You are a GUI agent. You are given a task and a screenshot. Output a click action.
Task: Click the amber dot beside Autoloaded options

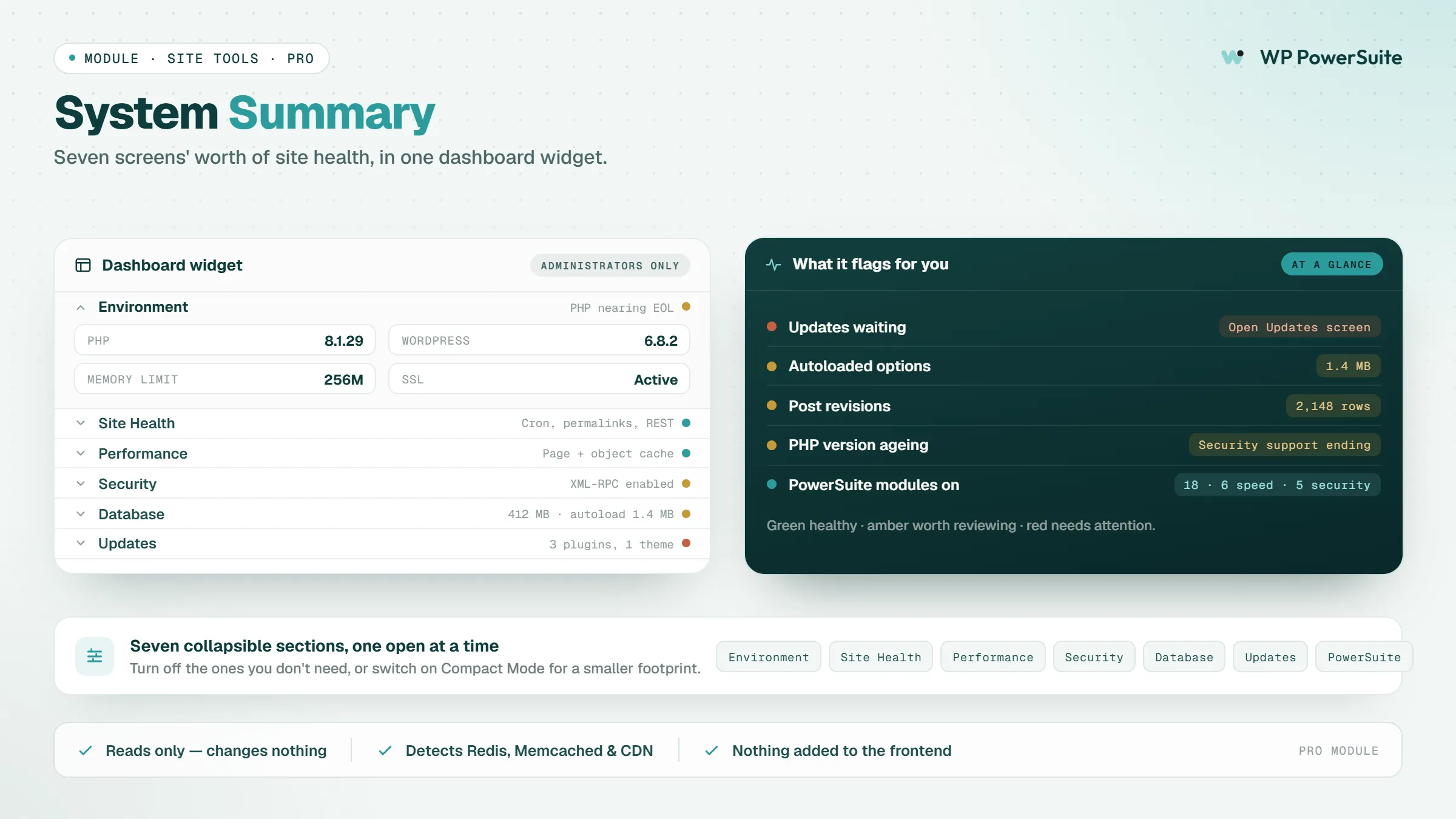pyautogui.click(x=772, y=366)
